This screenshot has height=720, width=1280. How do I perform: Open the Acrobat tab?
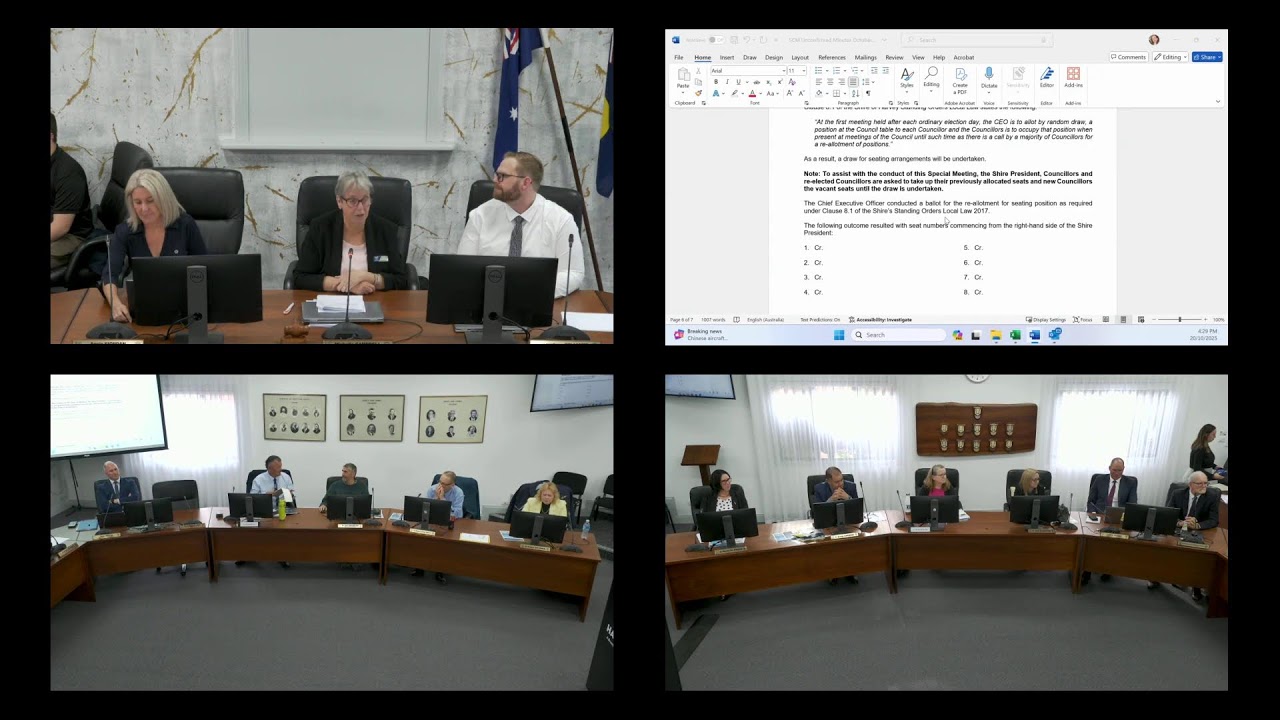click(964, 57)
